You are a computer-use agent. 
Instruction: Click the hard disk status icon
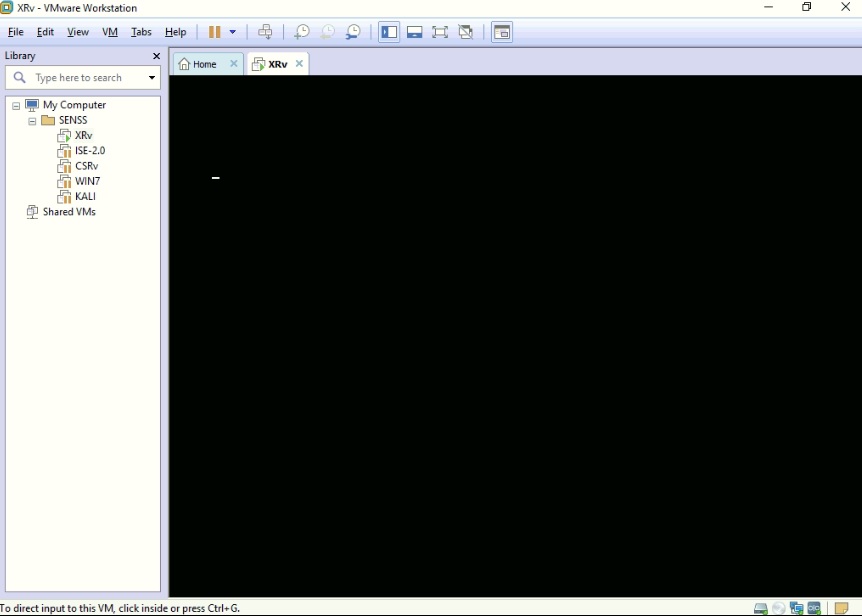point(760,607)
